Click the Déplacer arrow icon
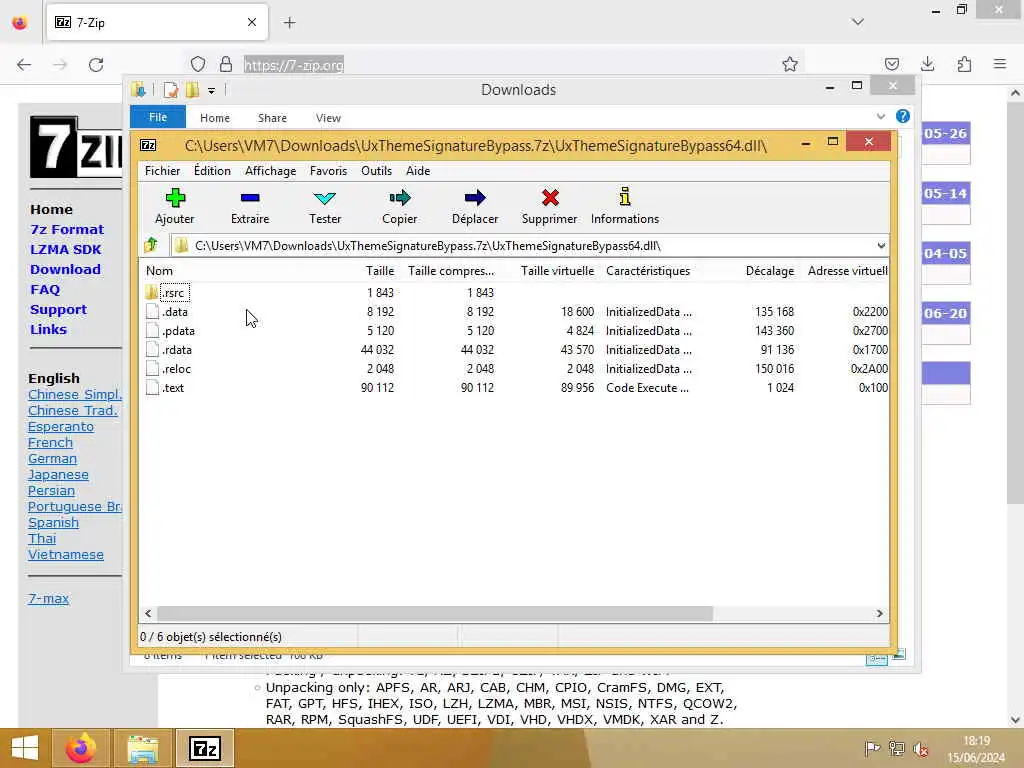This screenshot has width=1024, height=768. tap(475, 197)
